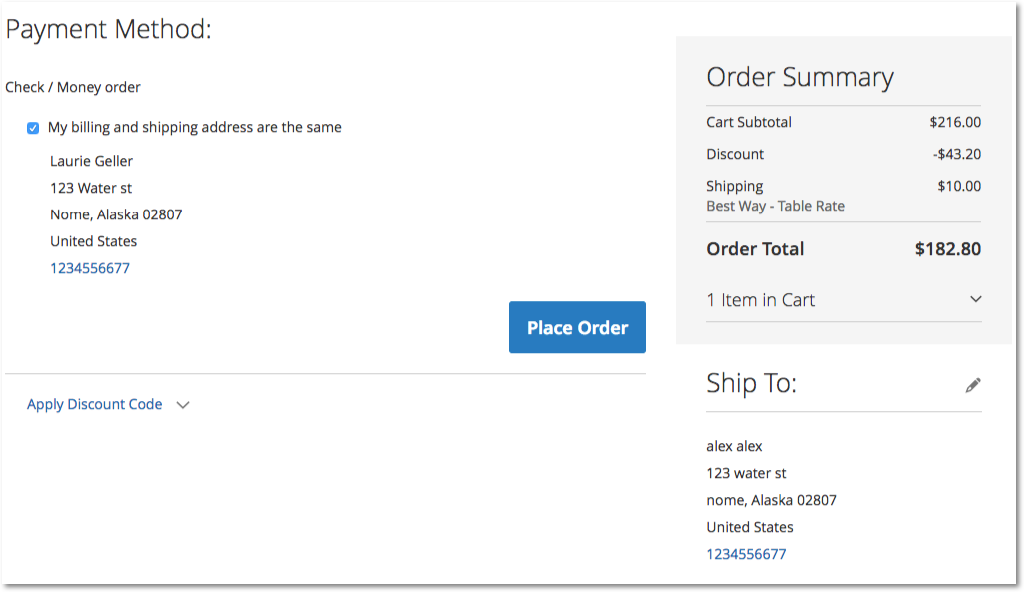Select the Check / Money order payment method
1024x592 pixels.
point(72,87)
